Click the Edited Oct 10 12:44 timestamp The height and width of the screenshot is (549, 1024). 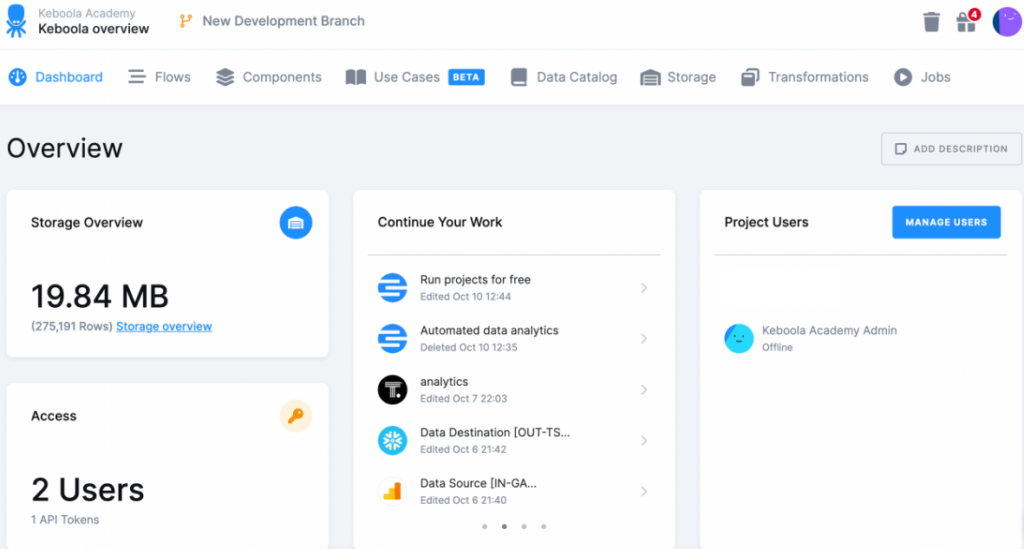point(466,296)
